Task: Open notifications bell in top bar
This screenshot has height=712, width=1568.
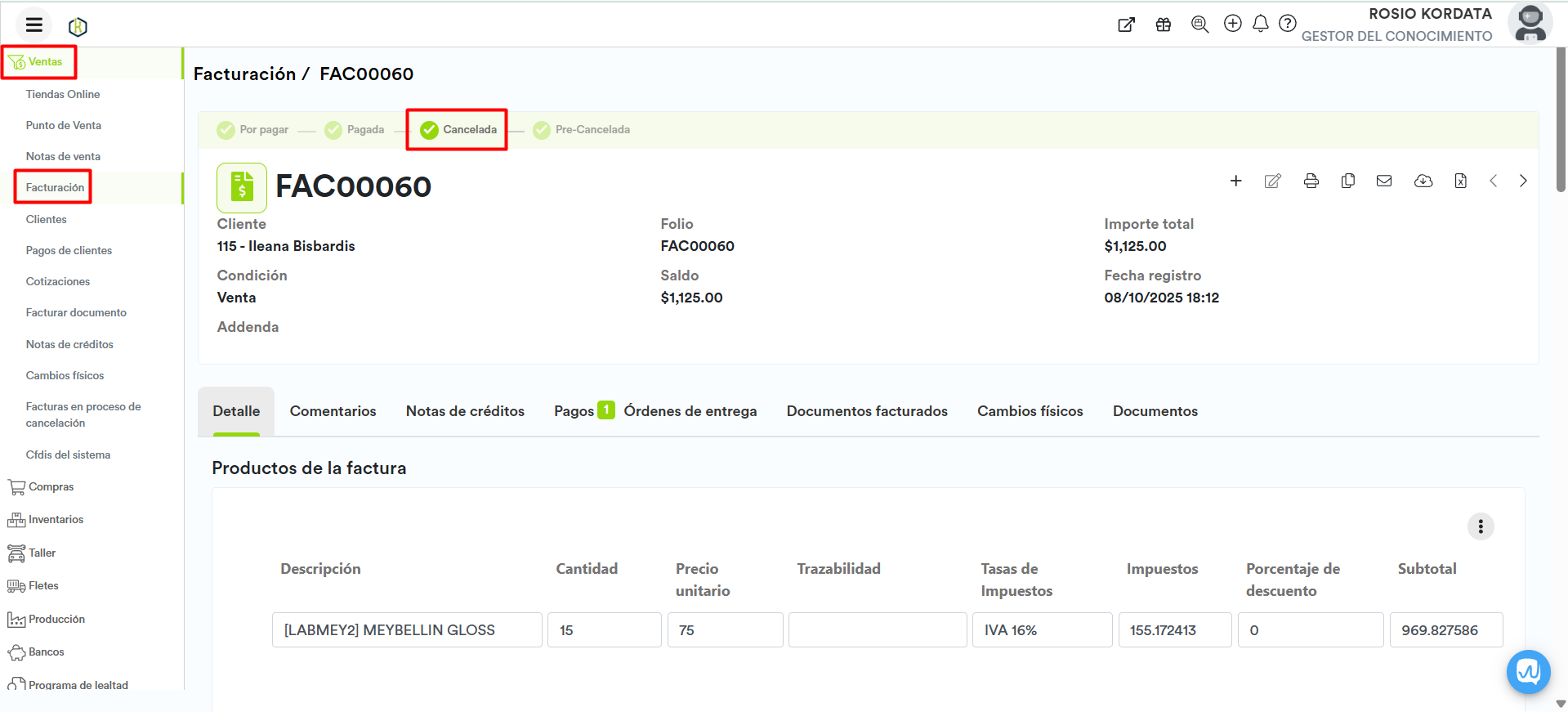Action: pos(1260,24)
